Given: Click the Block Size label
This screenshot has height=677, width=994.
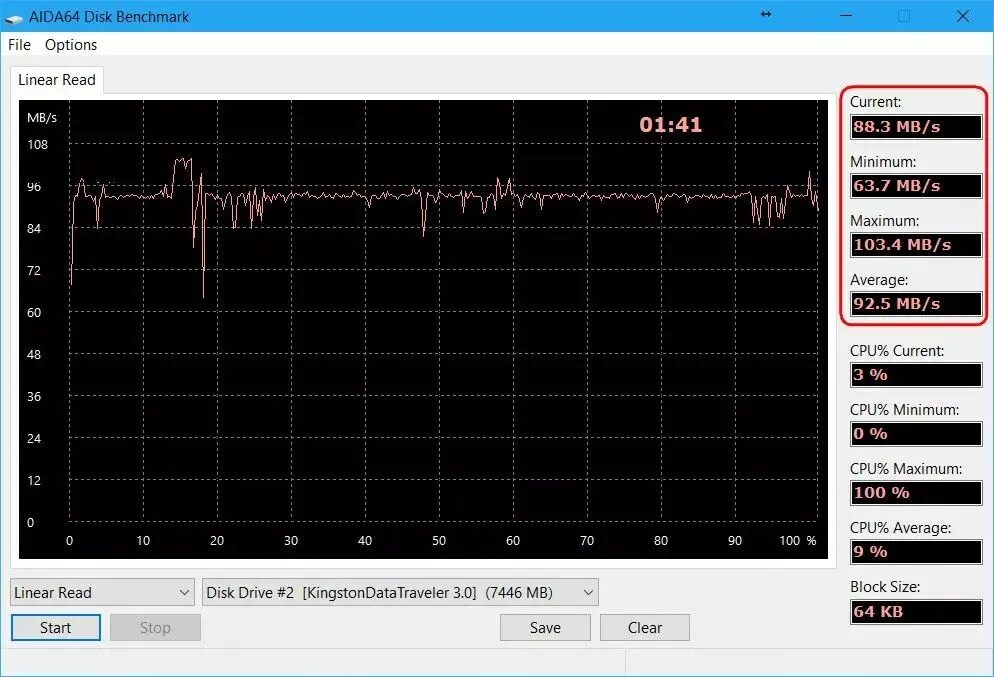Looking at the screenshot, I should coord(885,587).
